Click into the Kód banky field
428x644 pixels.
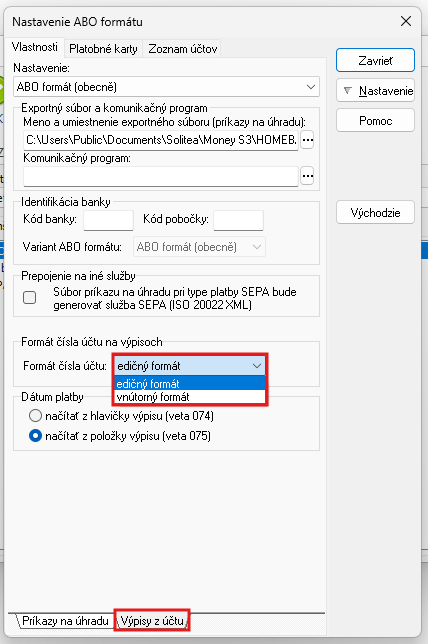(108, 220)
